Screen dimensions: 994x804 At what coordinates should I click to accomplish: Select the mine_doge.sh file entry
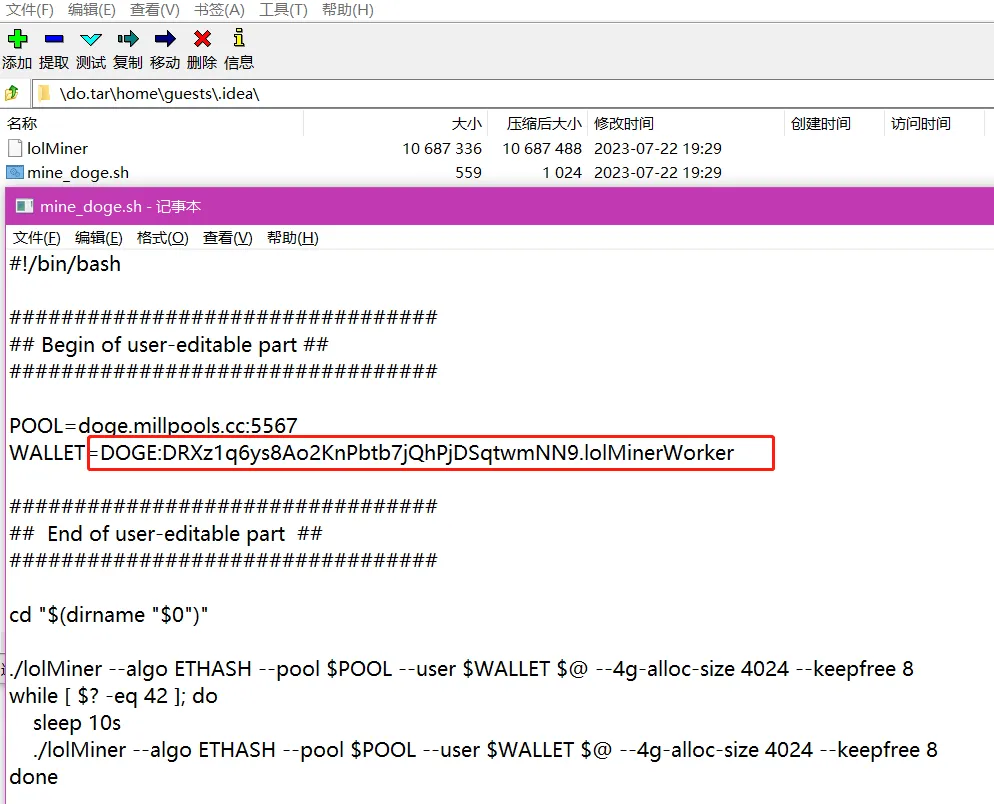(78, 172)
